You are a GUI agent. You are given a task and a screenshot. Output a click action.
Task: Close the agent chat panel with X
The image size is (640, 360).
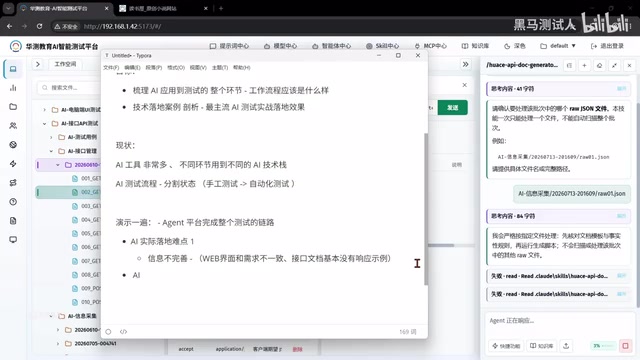(629, 65)
